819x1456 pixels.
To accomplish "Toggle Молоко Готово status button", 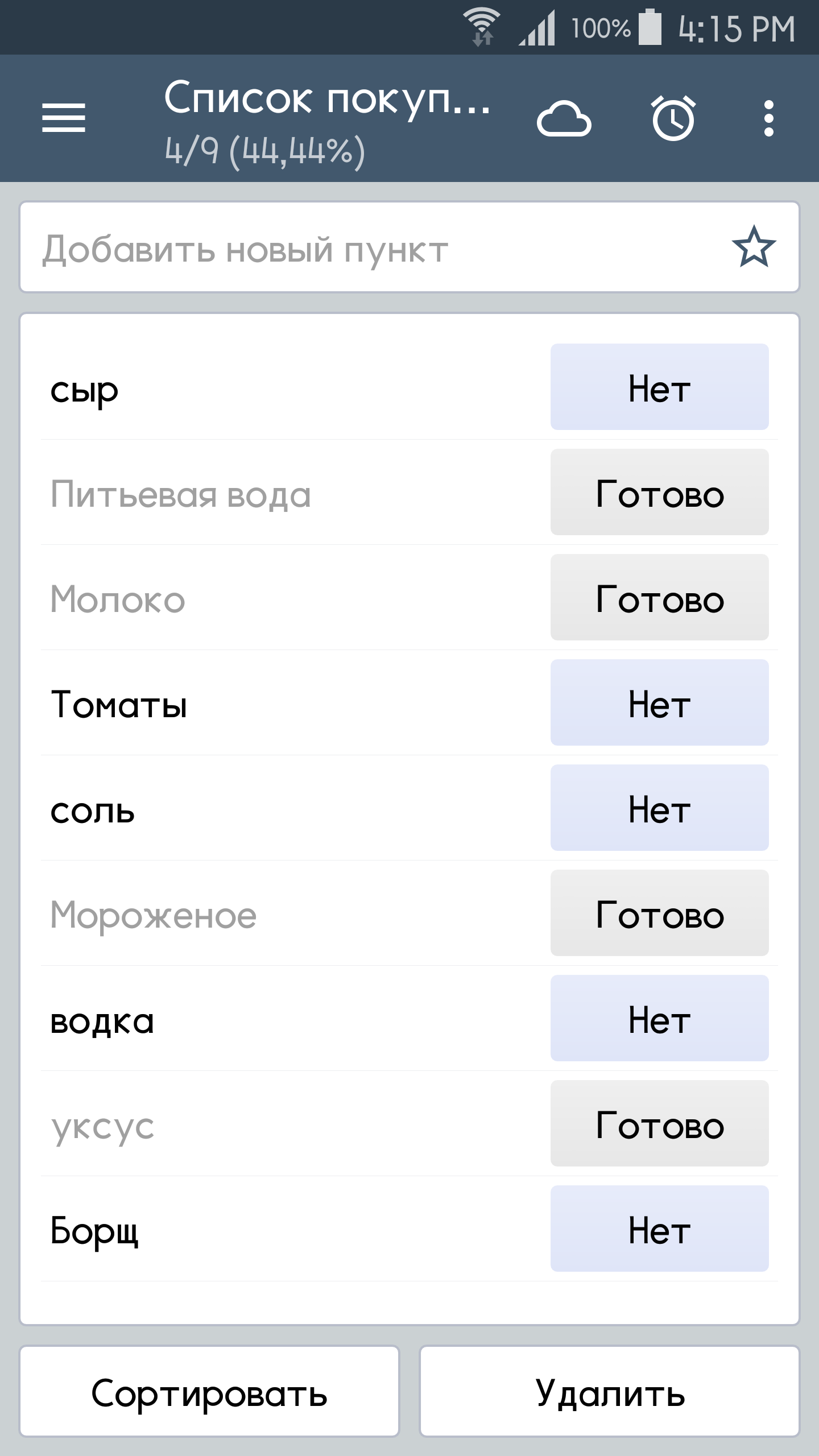I will (x=659, y=597).
